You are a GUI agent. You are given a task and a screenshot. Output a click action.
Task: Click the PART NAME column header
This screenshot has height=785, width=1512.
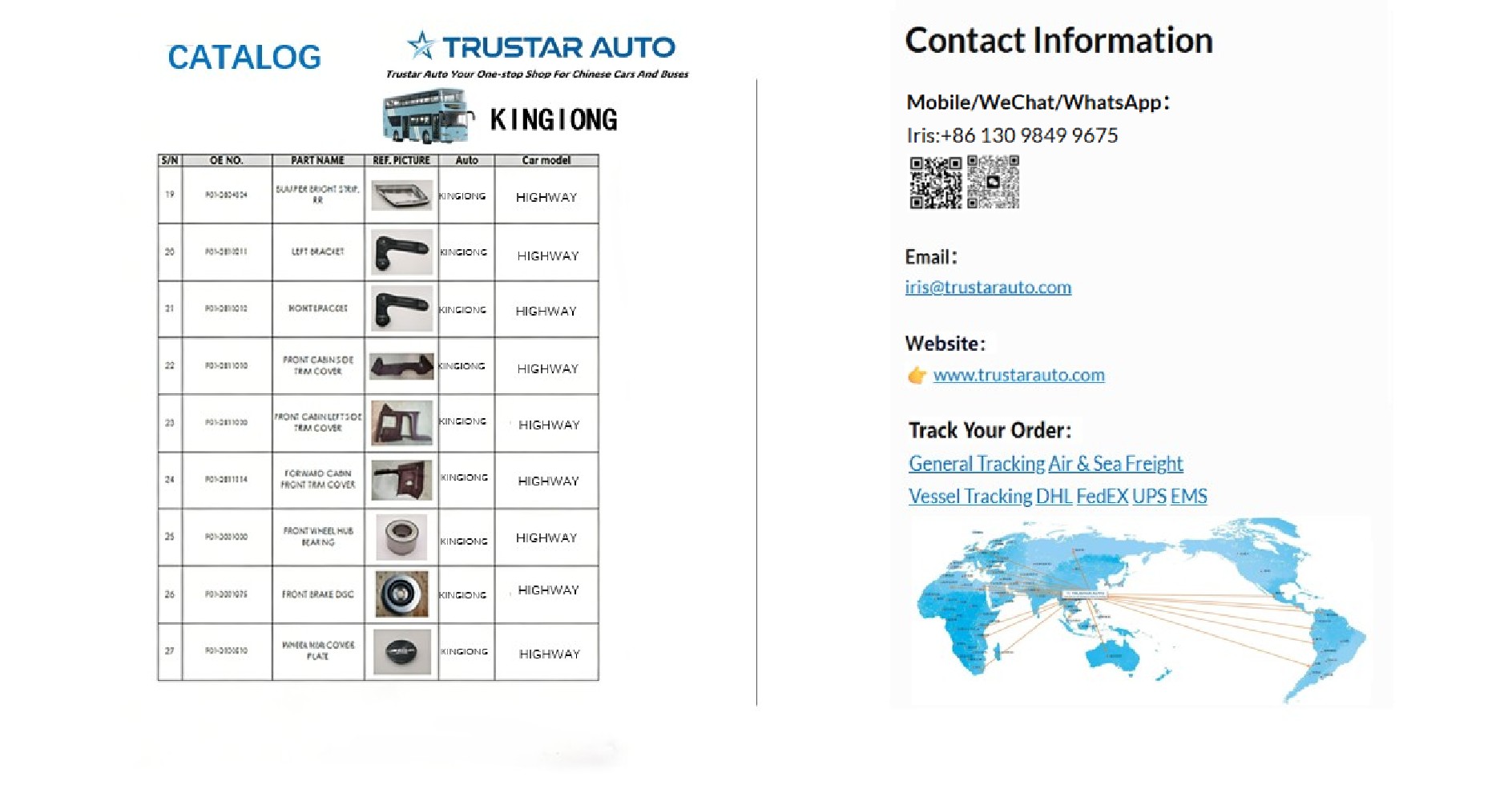(318, 160)
